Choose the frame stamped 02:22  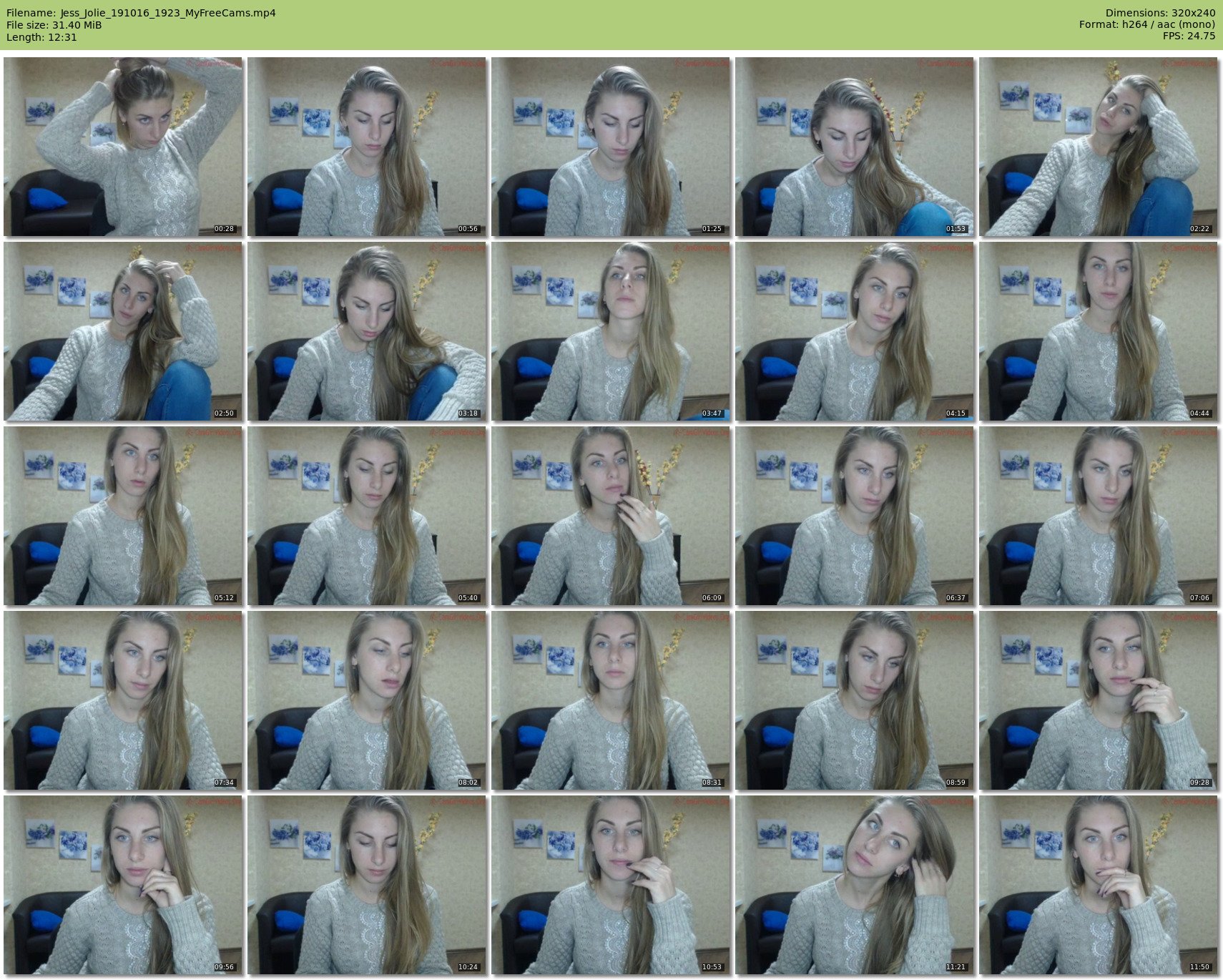[x=1099, y=147]
